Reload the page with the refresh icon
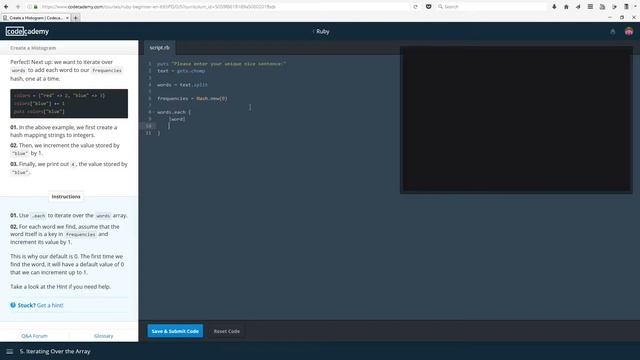Screen dimensions: 640x360 pos(416,7)
